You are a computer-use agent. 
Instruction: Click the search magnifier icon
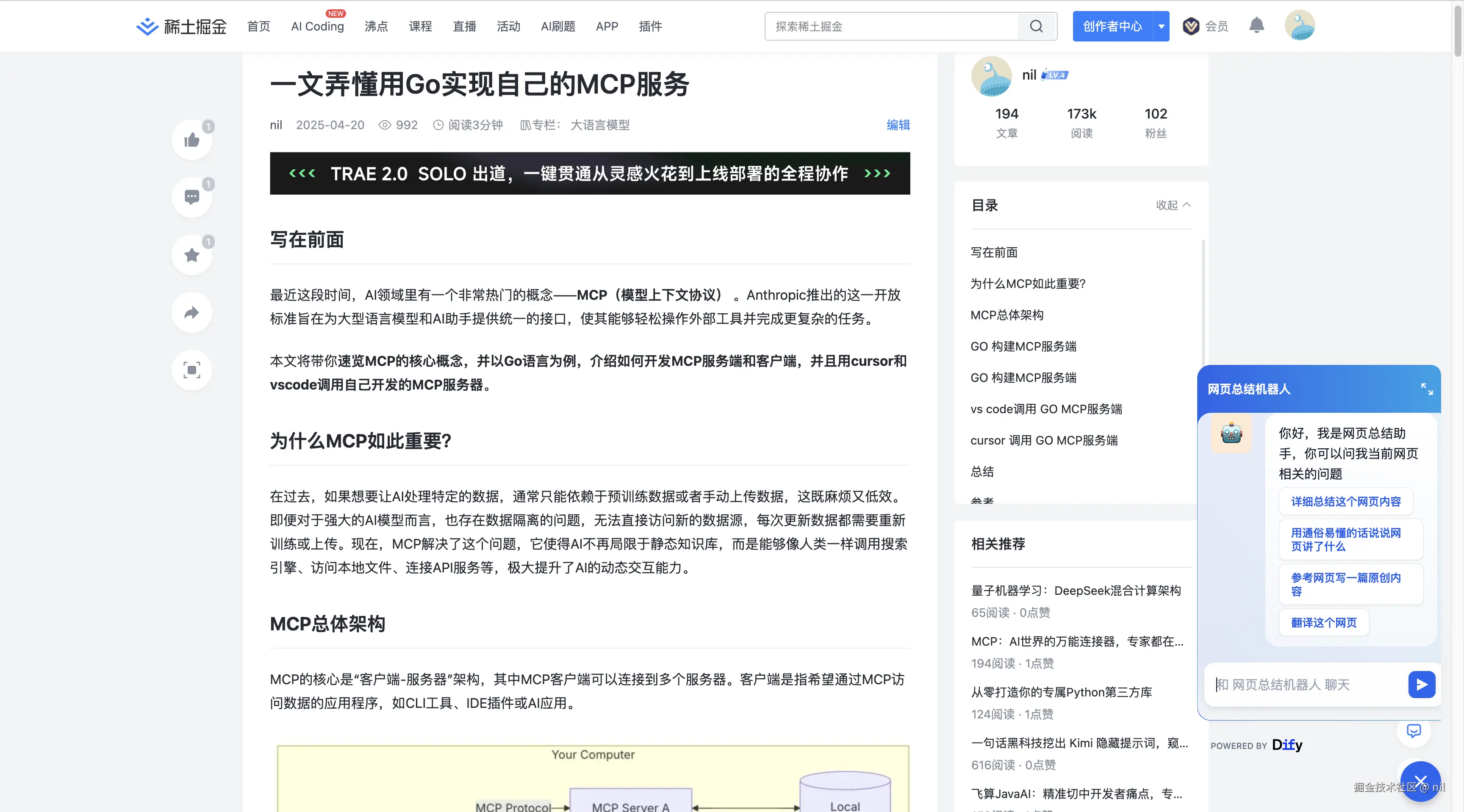[1036, 26]
